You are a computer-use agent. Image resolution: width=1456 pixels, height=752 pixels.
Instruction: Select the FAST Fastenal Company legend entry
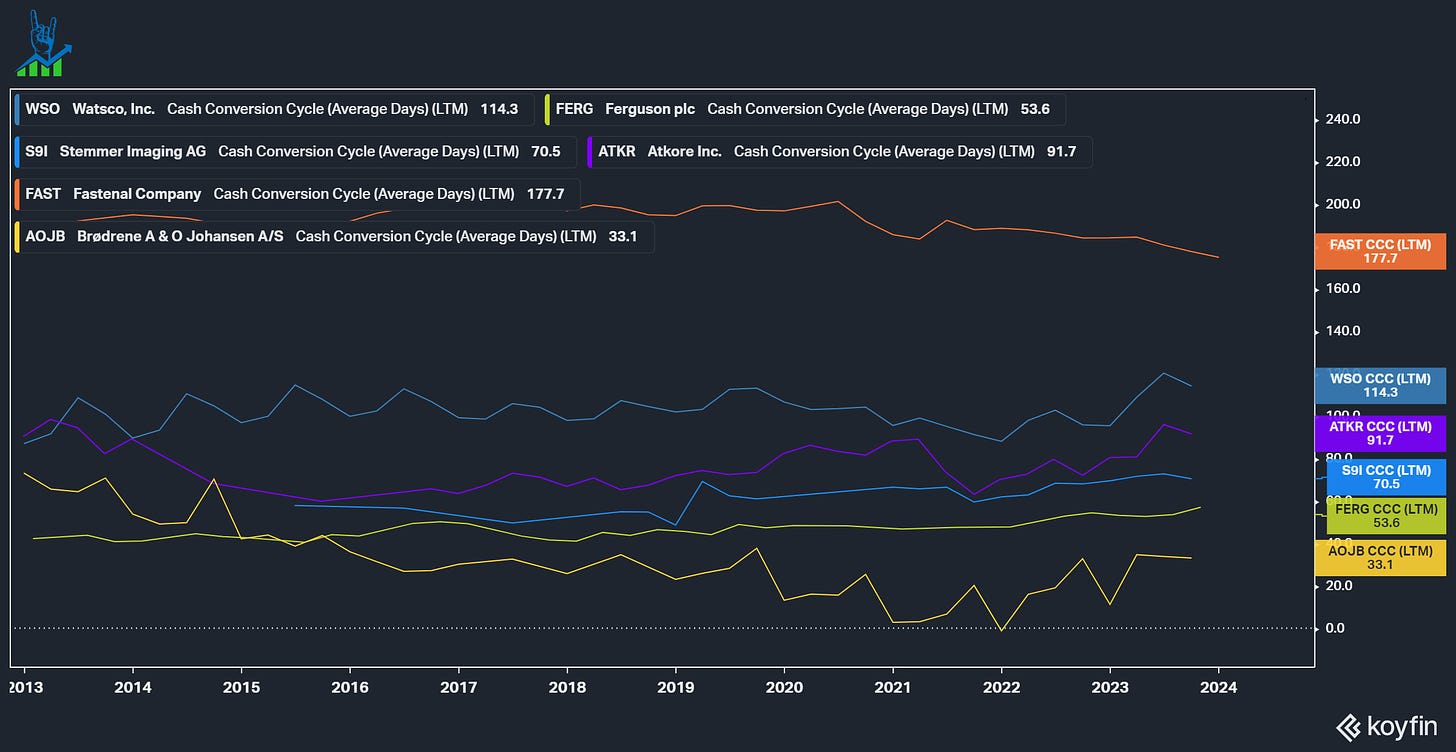tap(297, 194)
